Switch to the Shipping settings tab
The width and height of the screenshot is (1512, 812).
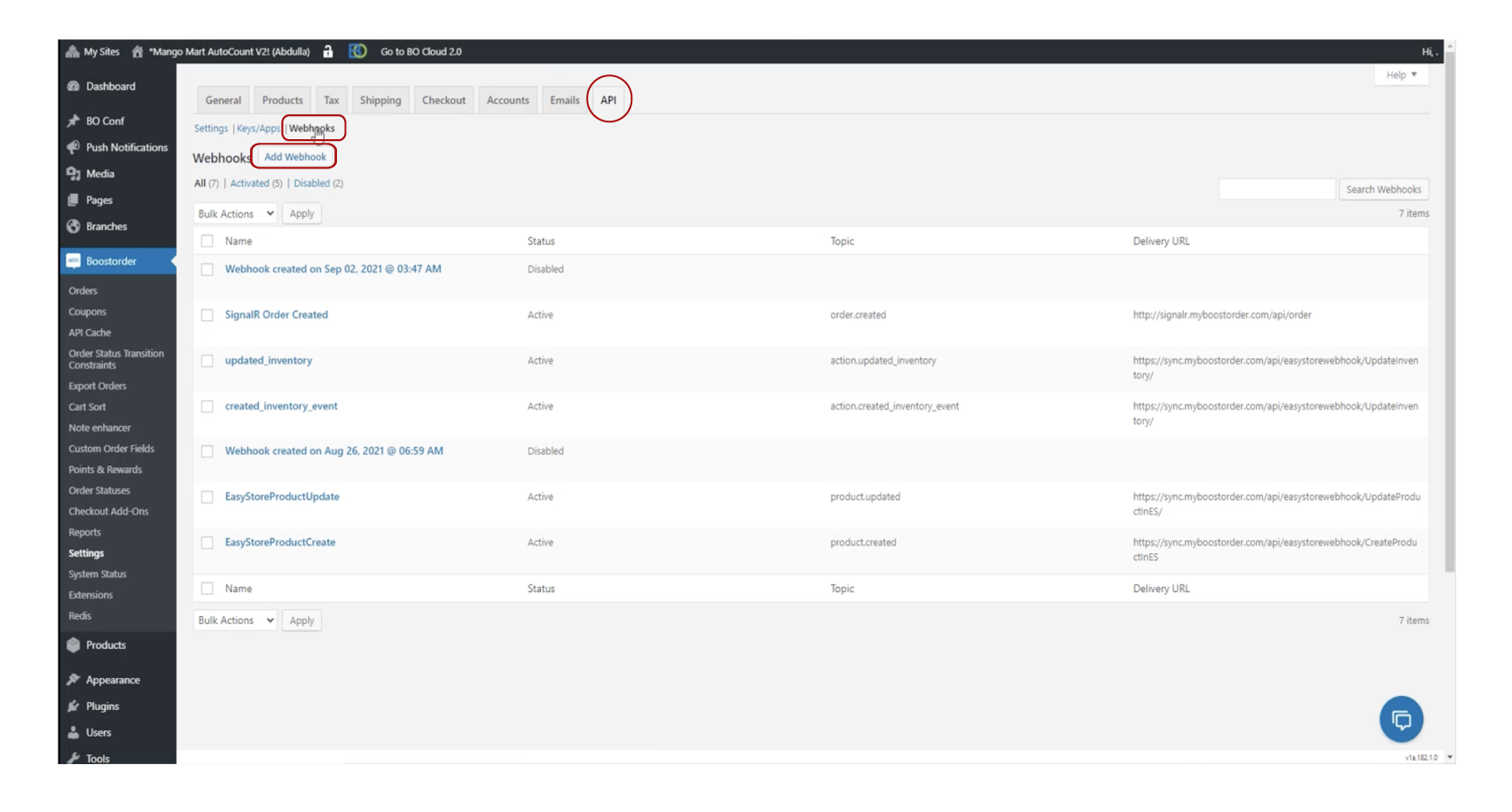point(380,100)
